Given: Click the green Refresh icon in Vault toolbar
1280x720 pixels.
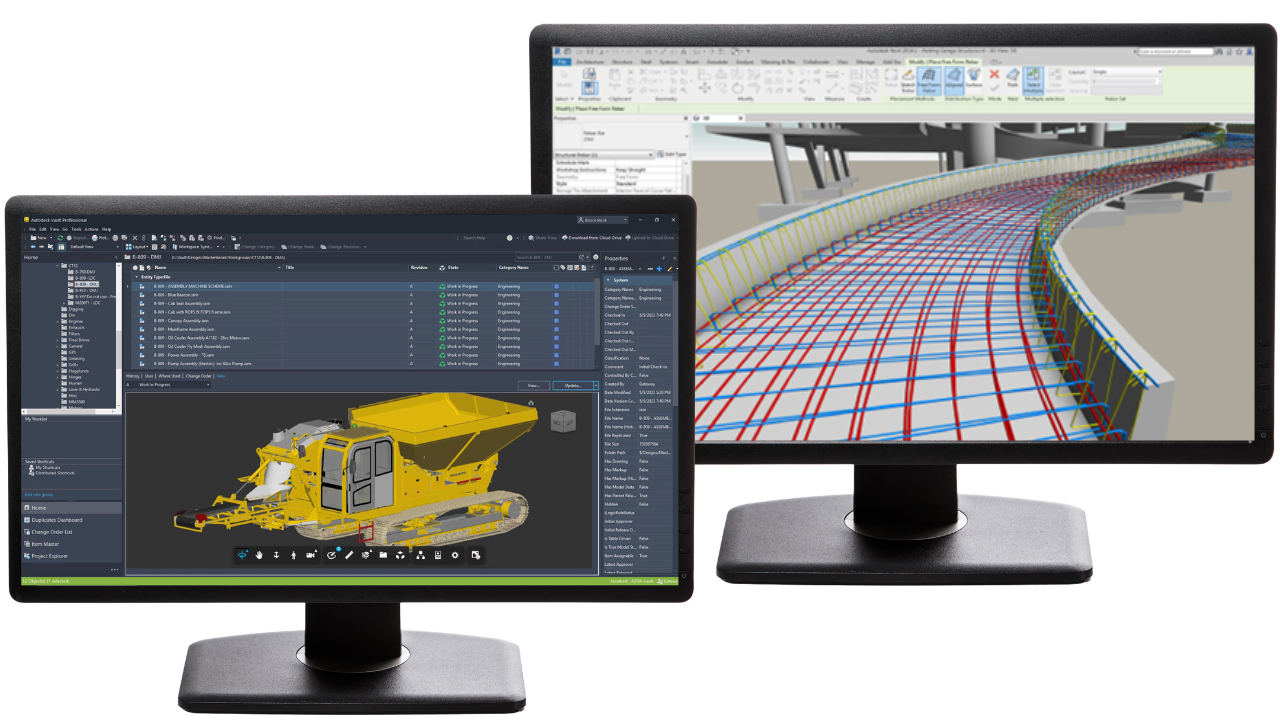Looking at the screenshot, I should tap(60, 238).
